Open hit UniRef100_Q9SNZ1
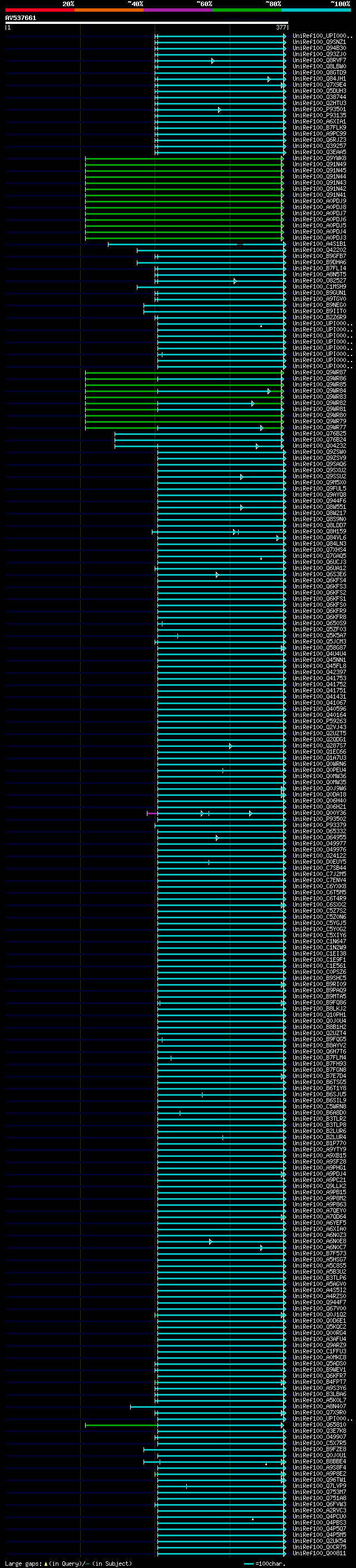This screenshot has height=1568, width=356. click(319, 42)
